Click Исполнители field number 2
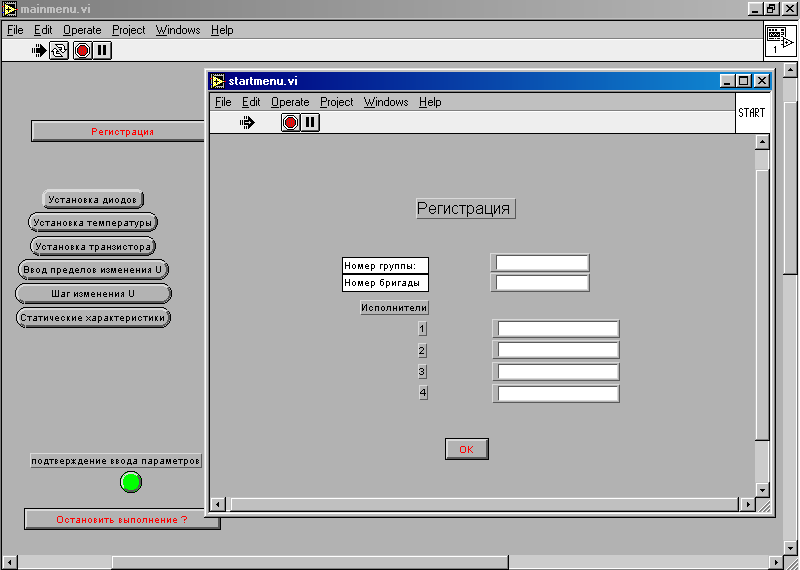The image size is (800, 570). click(556, 350)
